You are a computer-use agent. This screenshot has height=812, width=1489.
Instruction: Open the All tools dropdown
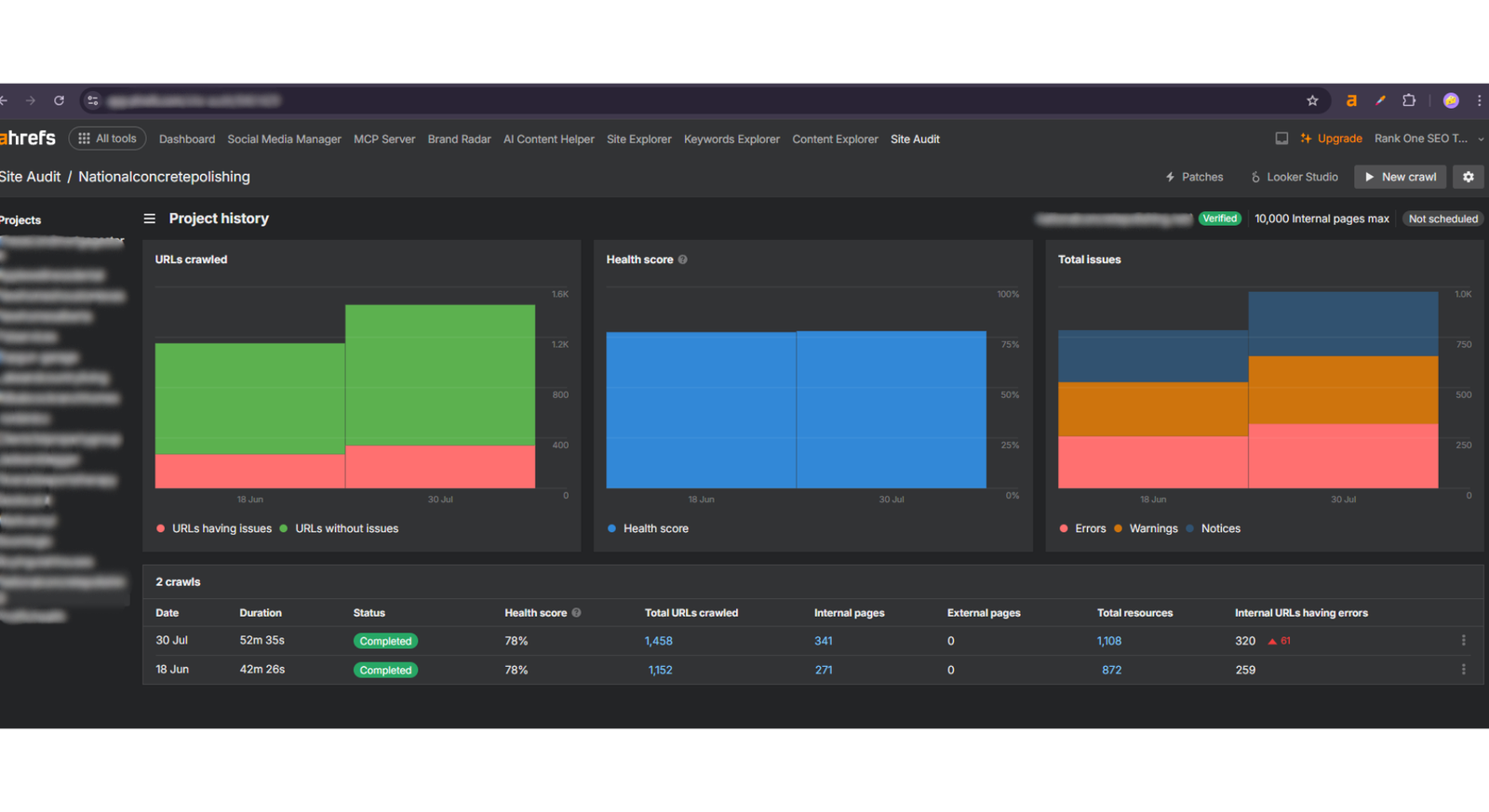107,139
